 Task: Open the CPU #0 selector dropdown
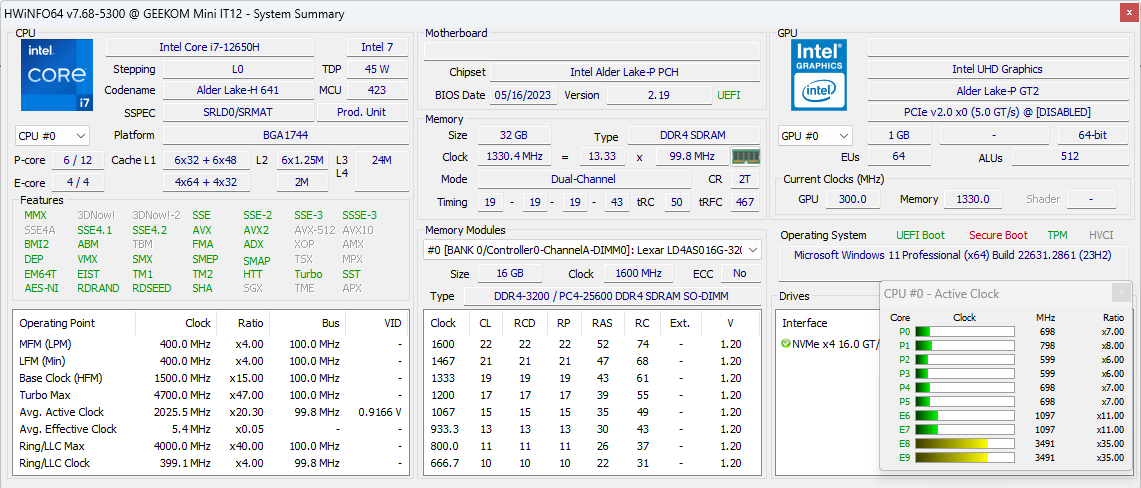tap(52, 135)
